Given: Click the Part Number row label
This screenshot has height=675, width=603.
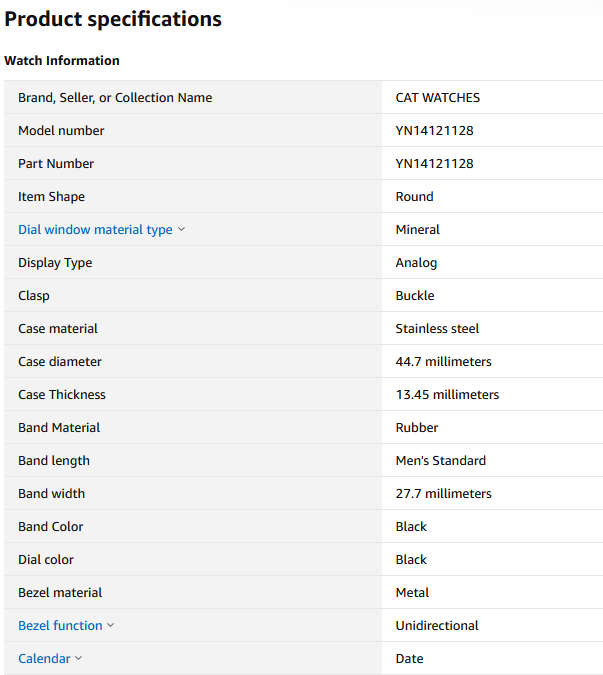Looking at the screenshot, I should click(56, 164).
